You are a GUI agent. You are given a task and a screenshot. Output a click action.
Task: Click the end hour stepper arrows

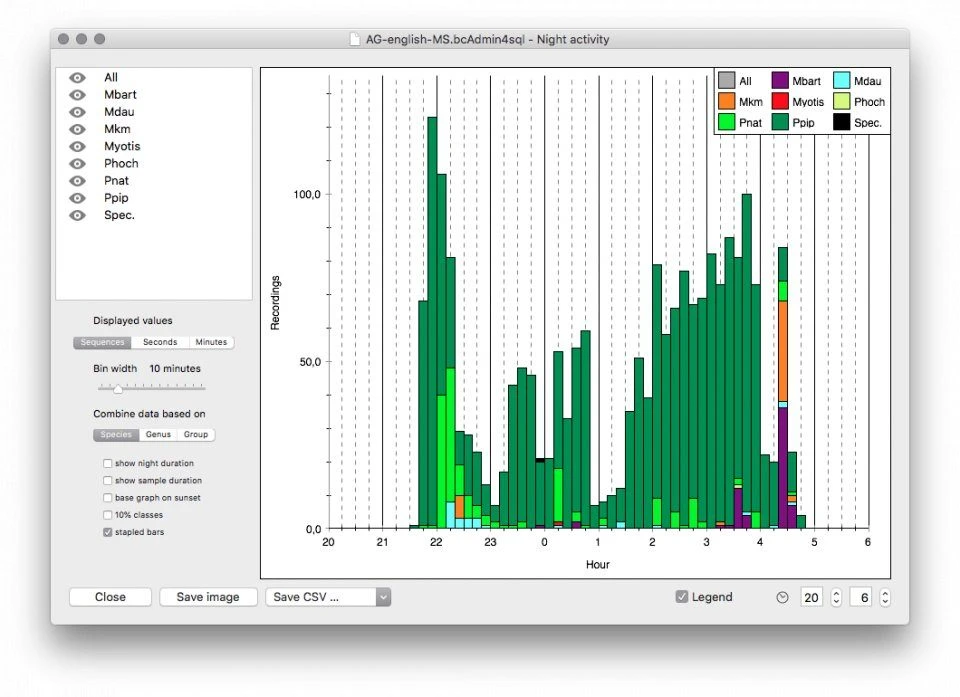[x=884, y=597]
